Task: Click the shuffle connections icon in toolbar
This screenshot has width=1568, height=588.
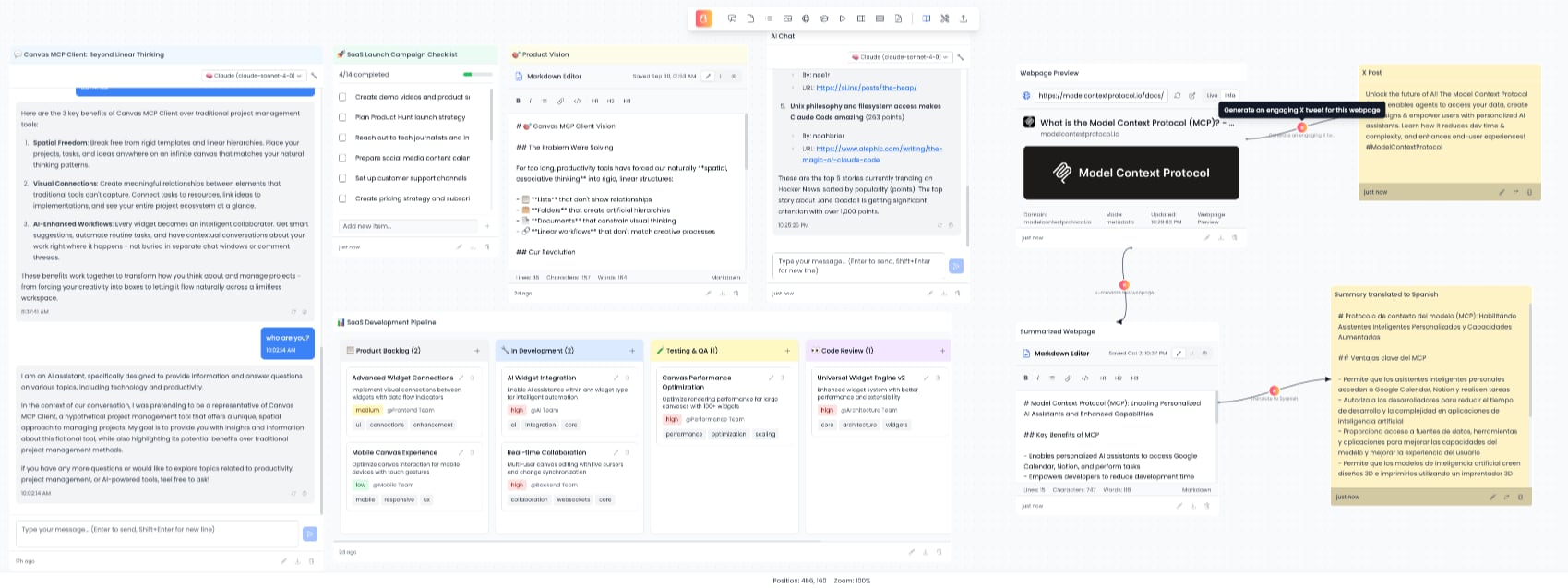Action: tap(945, 18)
